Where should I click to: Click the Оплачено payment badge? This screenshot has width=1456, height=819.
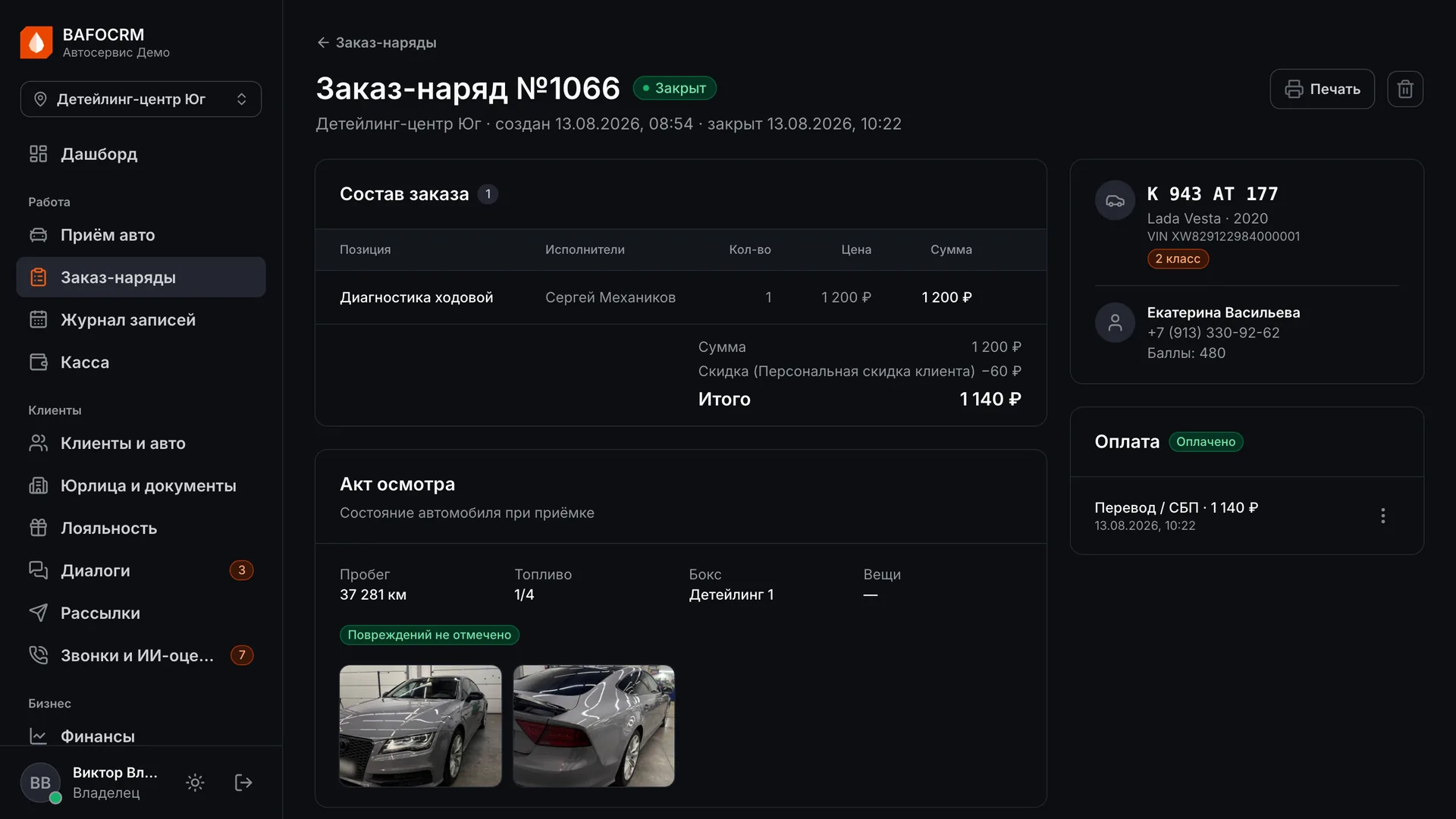(x=1206, y=442)
